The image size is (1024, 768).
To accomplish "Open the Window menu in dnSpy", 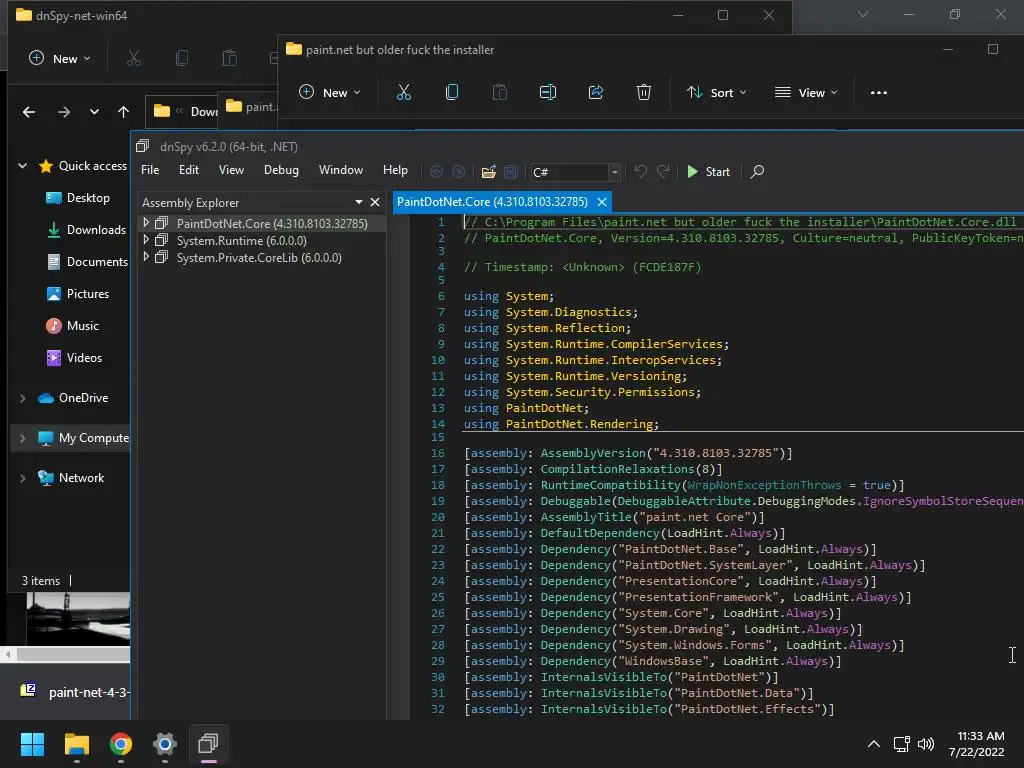I will (x=340, y=170).
